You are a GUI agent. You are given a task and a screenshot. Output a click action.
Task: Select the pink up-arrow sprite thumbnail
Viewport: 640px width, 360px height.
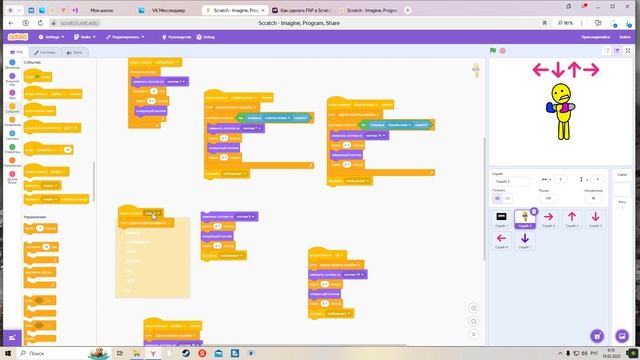(x=572, y=219)
